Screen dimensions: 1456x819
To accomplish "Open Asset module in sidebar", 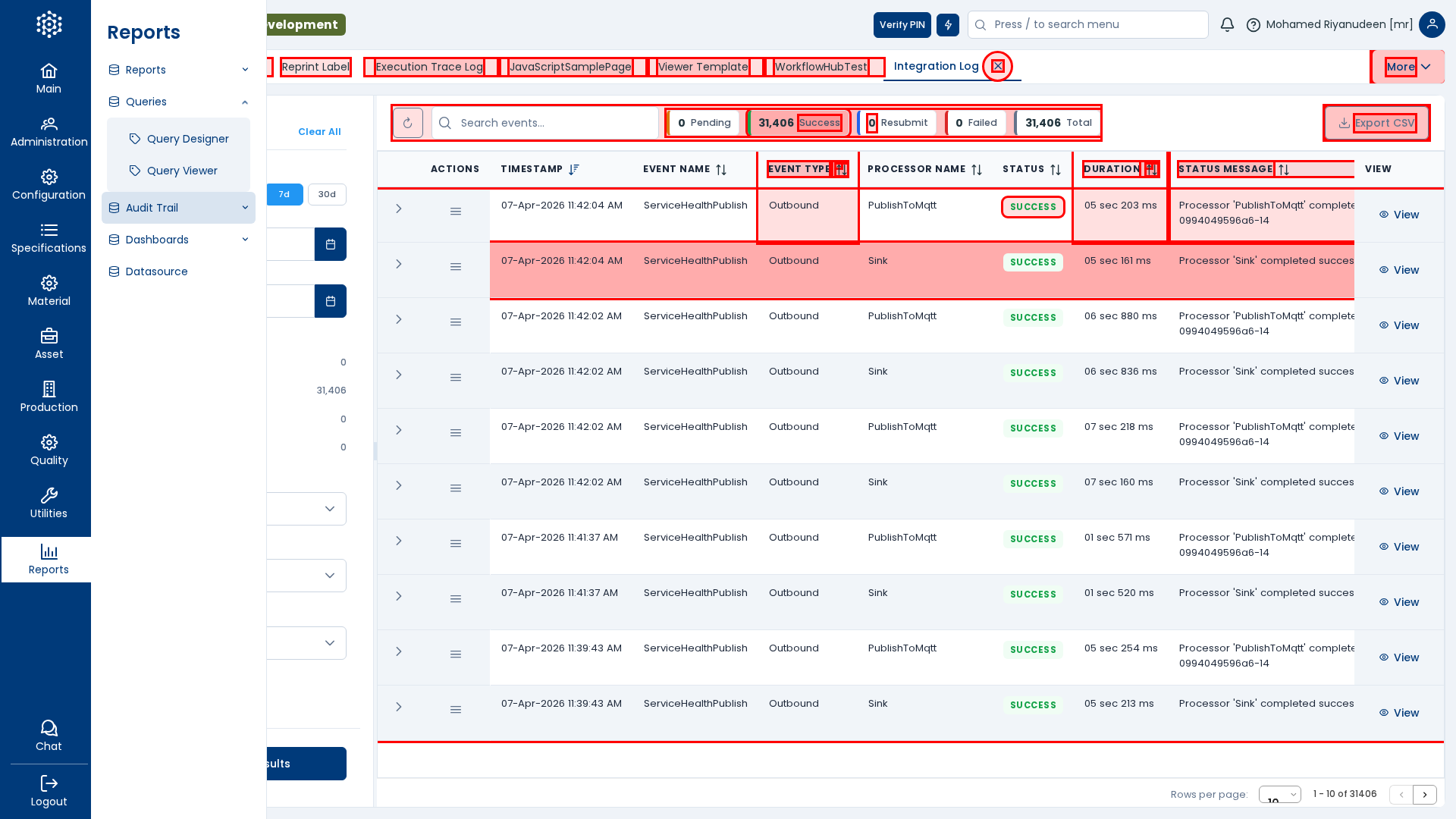I will (49, 344).
